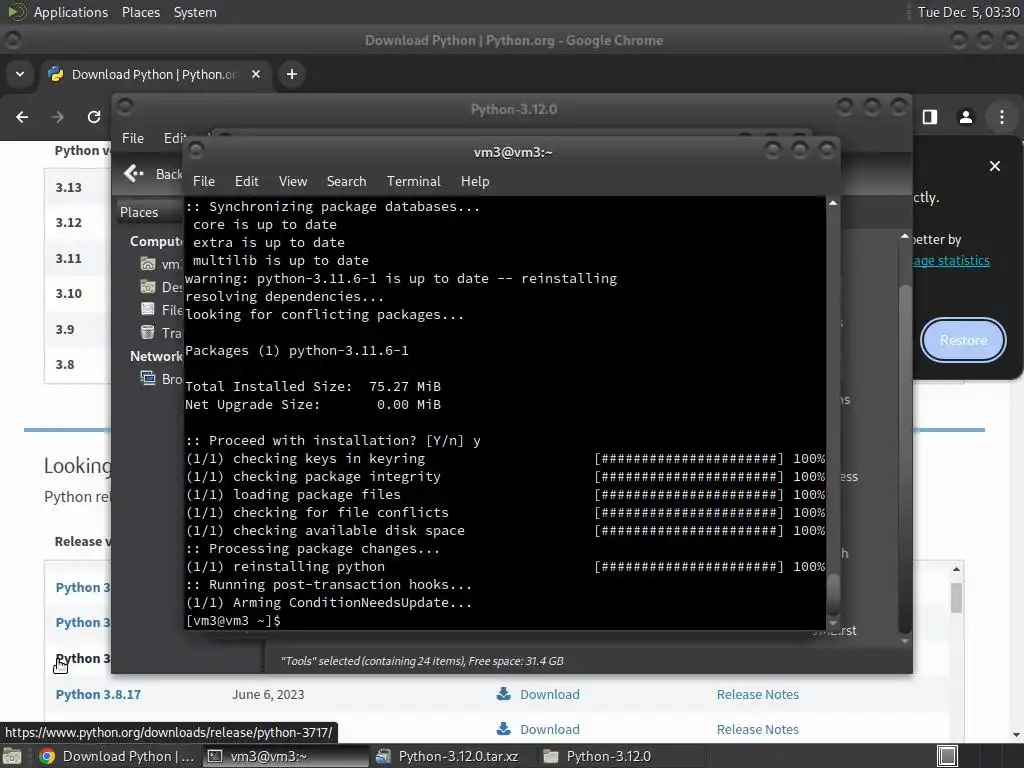This screenshot has width=1024, height=768.
Task: Open the Chrome profile icon
Action: tap(965, 117)
